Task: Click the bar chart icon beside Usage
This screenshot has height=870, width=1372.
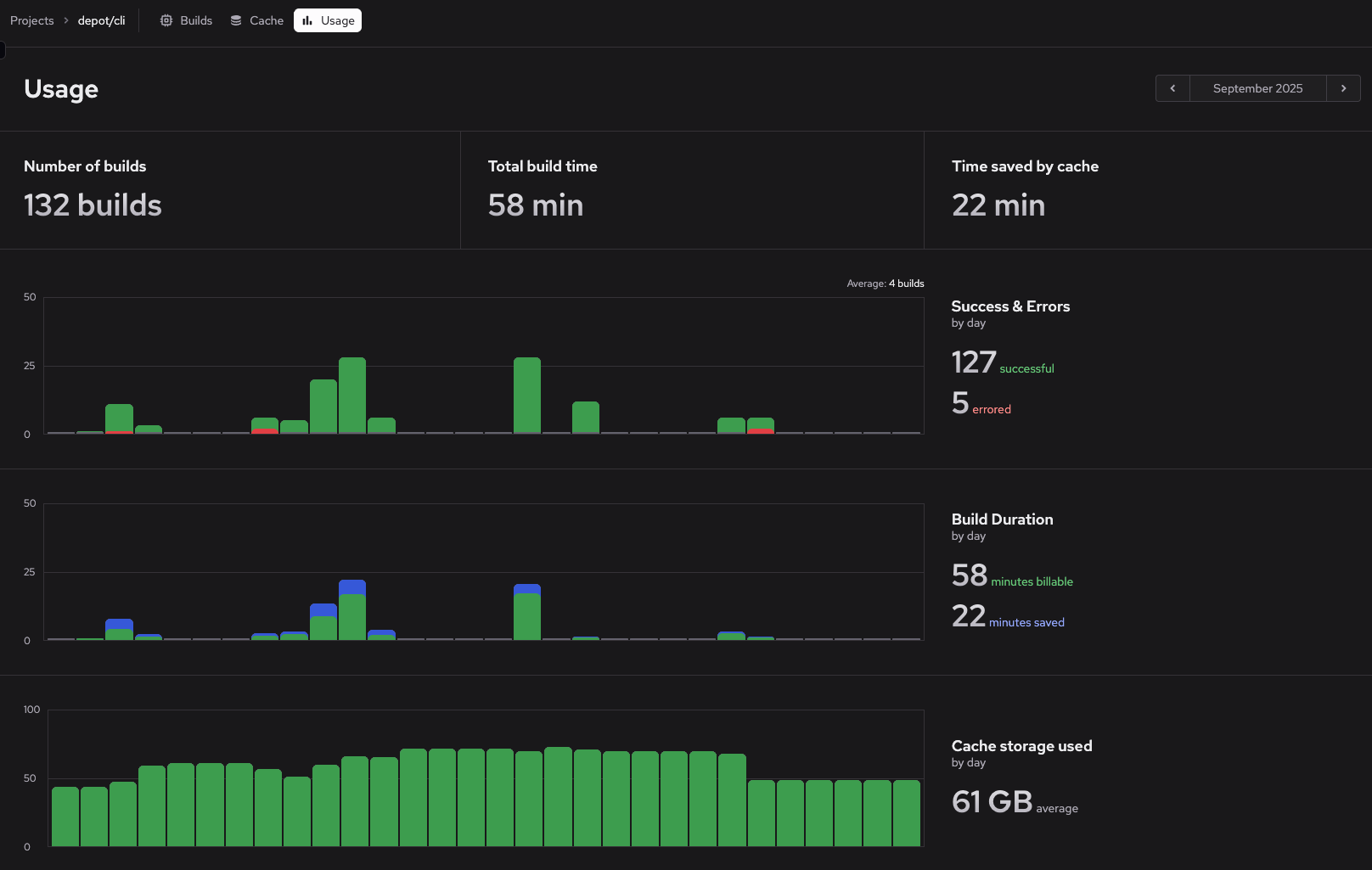Action: point(306,20)
